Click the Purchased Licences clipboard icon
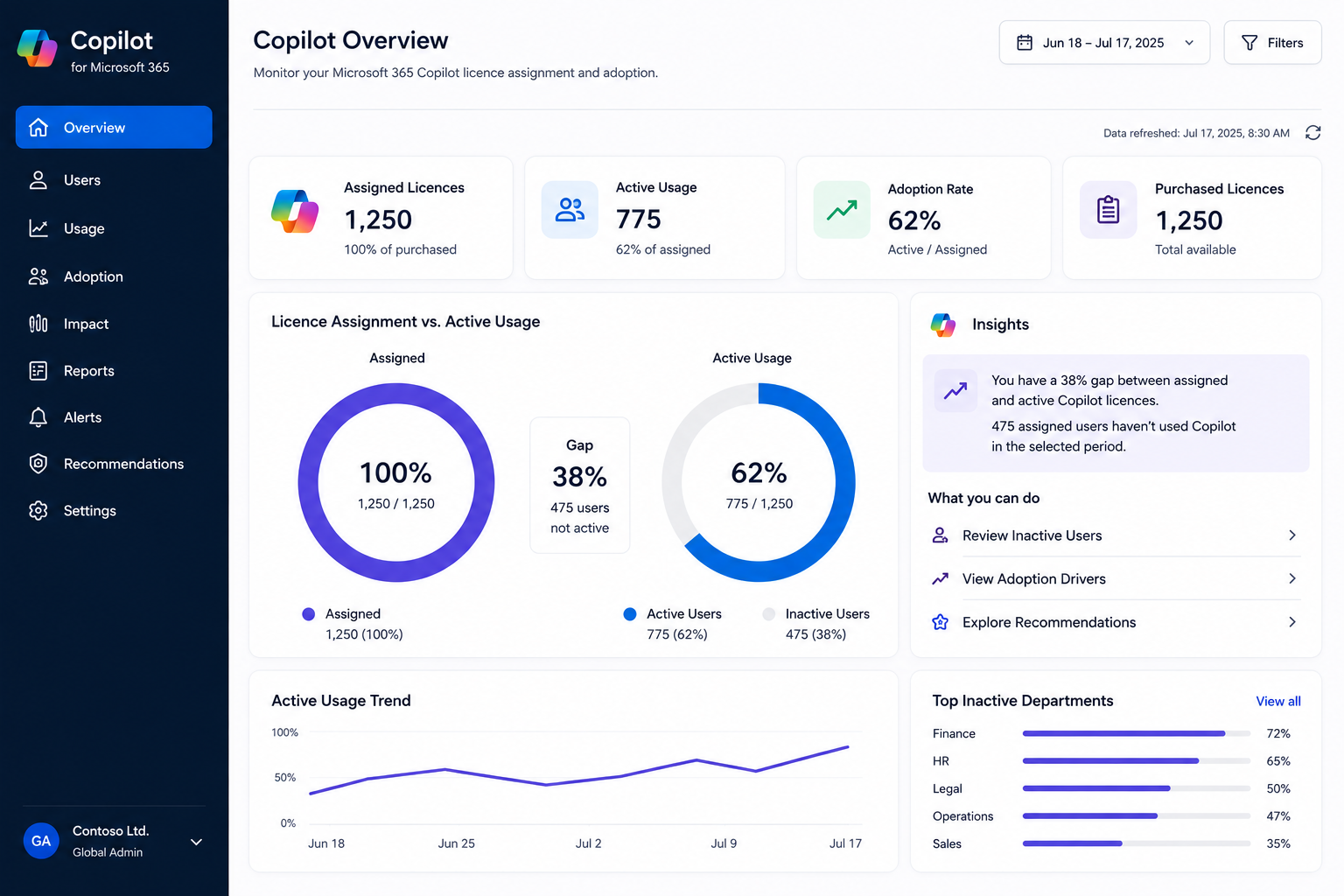This screenshot has height=896, width=1344. click(1109, 210)
